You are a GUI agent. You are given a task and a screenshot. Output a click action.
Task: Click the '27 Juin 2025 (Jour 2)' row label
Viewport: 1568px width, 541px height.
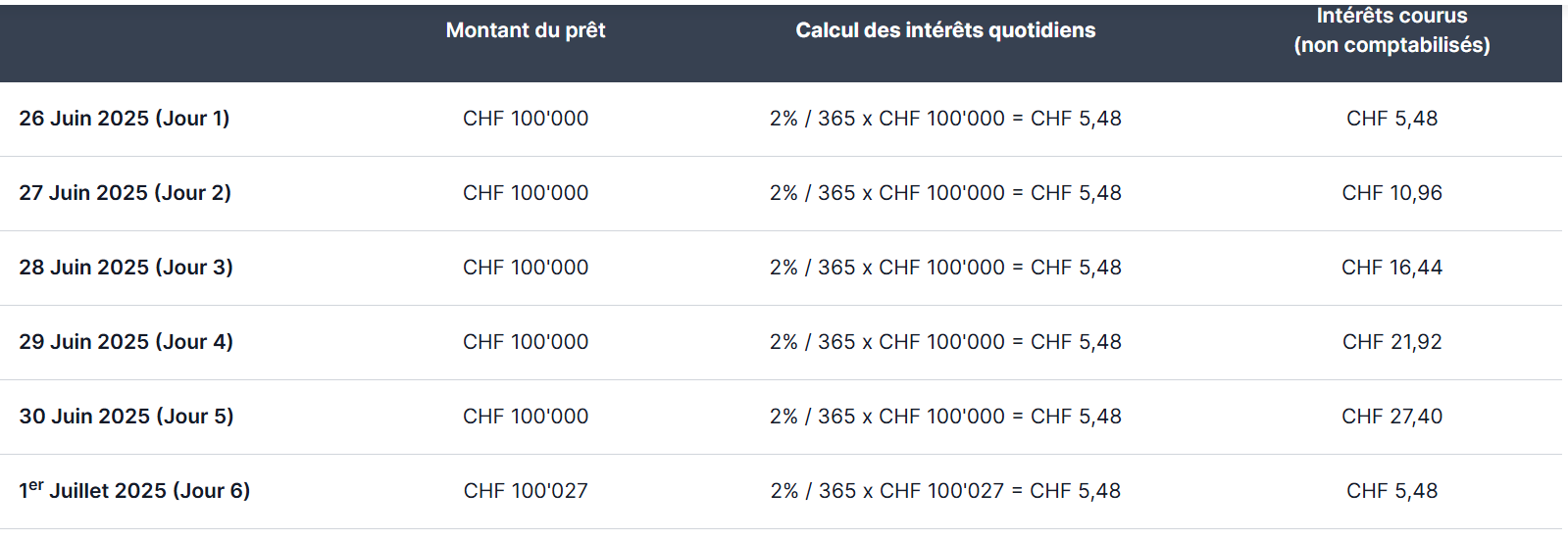(x=126, y=193)
